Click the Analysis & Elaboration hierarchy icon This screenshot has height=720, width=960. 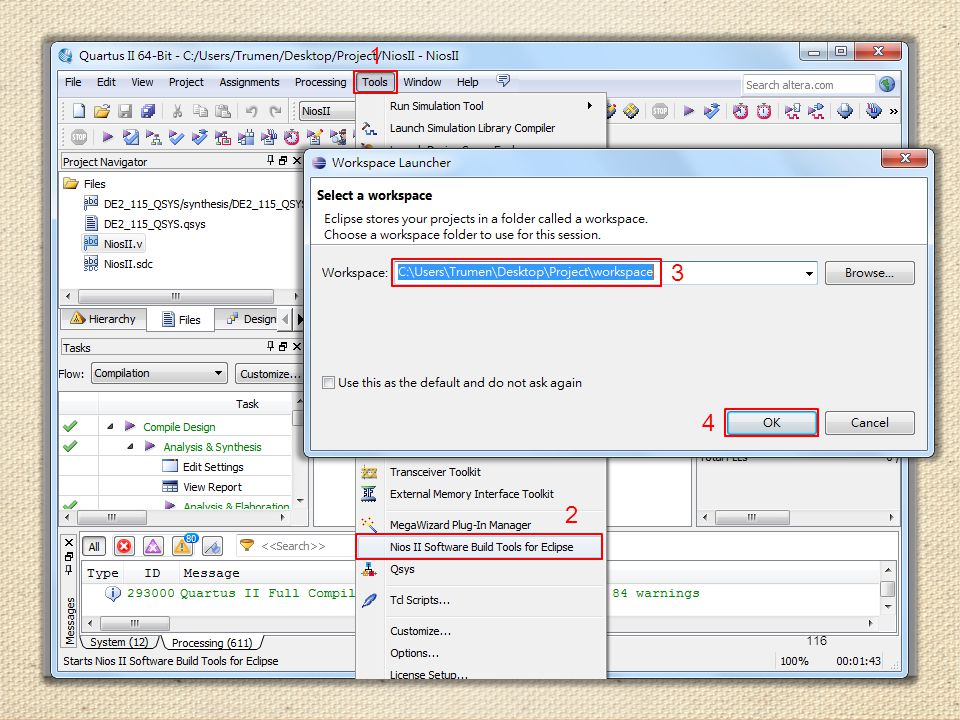[x=154, y=137]
